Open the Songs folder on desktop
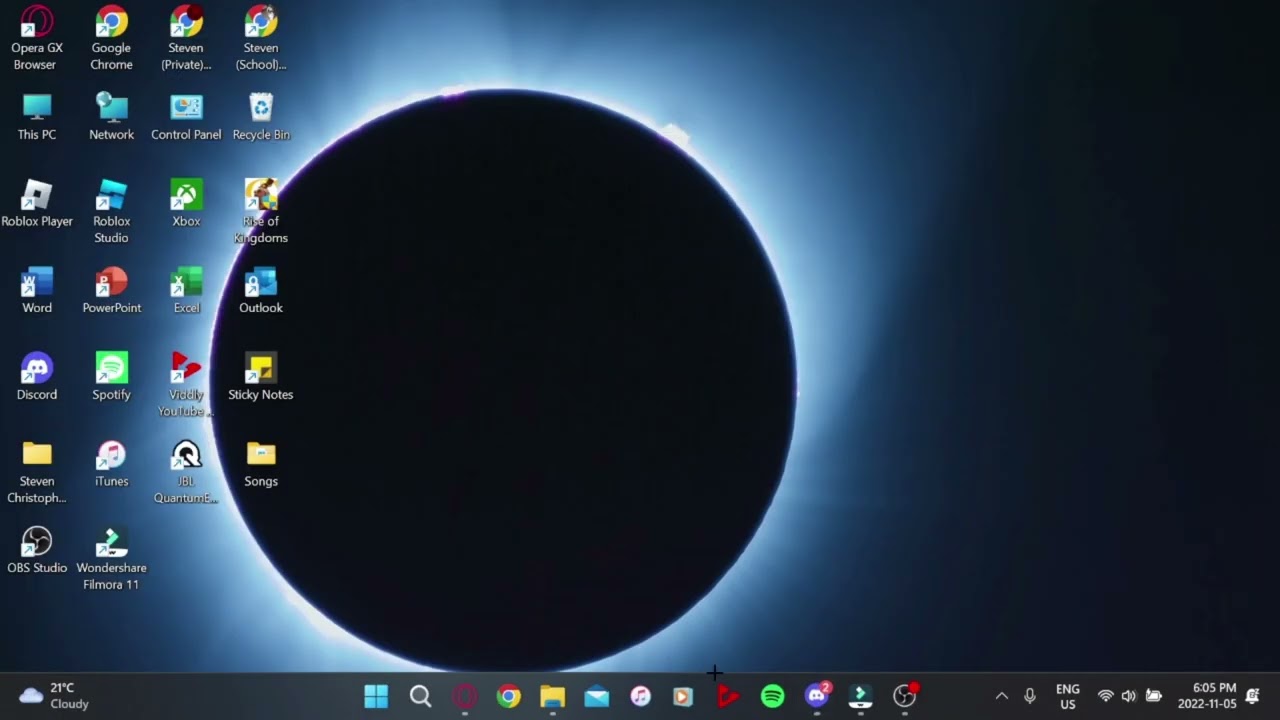Viewport: 1280px width, 720px height. [x=261, y=464]
